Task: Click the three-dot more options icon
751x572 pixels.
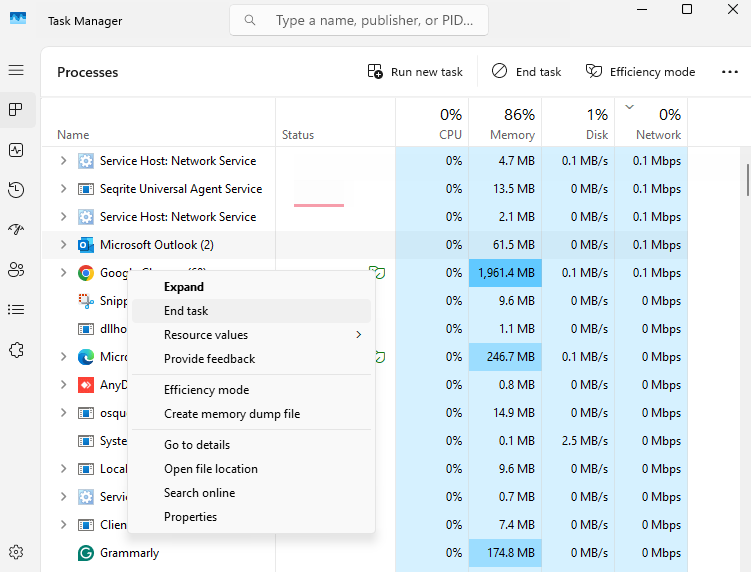Action: 729,72
